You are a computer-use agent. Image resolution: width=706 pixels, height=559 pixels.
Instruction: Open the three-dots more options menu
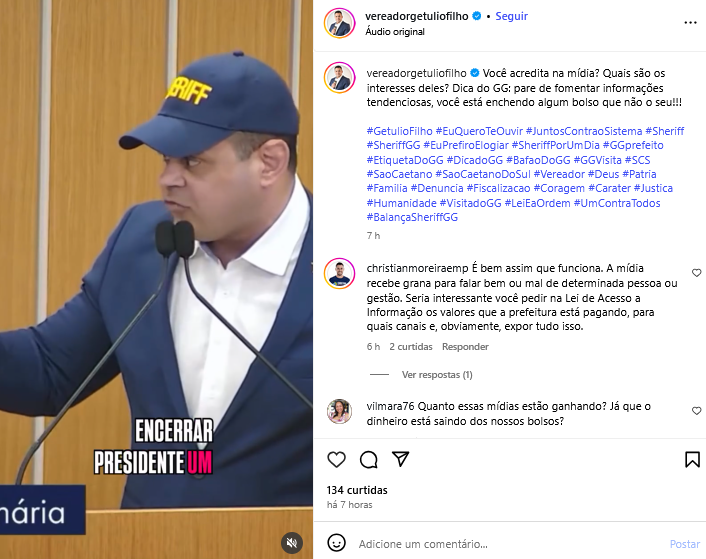690,23
